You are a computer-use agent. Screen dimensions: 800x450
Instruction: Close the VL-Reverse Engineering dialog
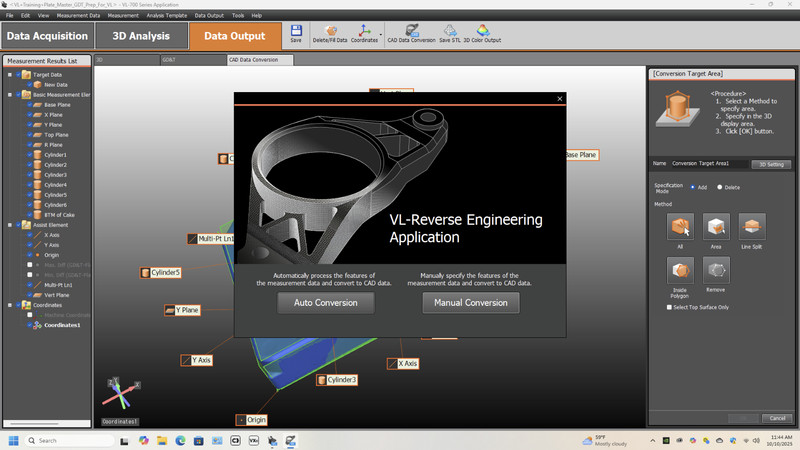560,99
